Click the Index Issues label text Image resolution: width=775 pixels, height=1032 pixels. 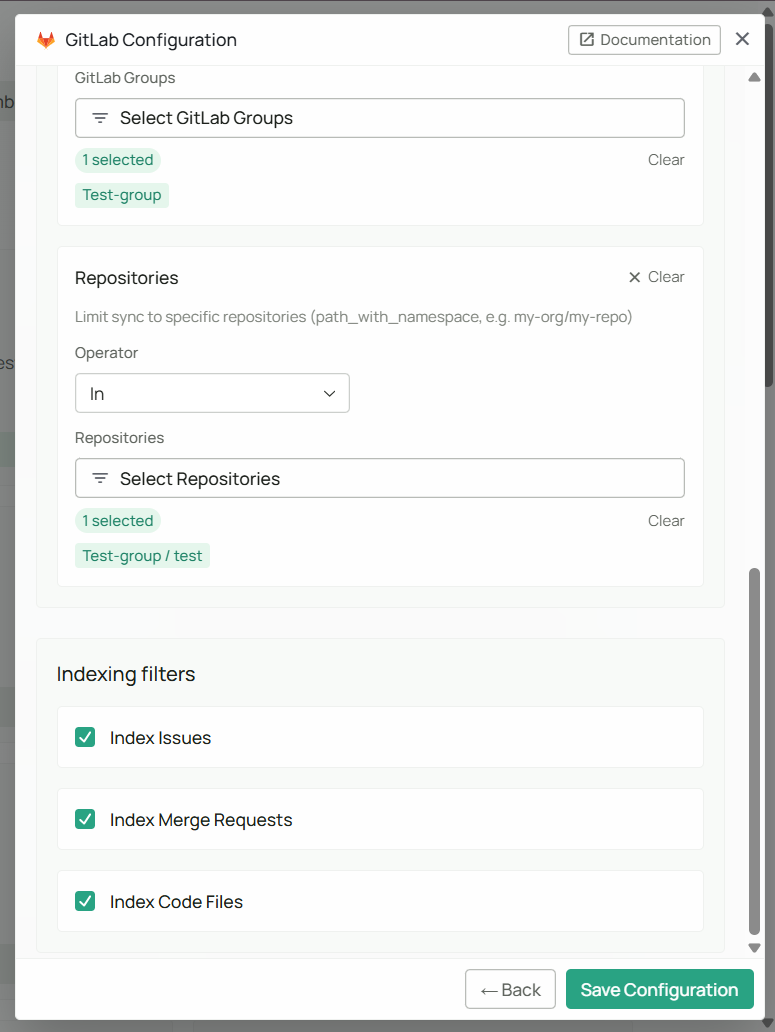tap(161, 738)
